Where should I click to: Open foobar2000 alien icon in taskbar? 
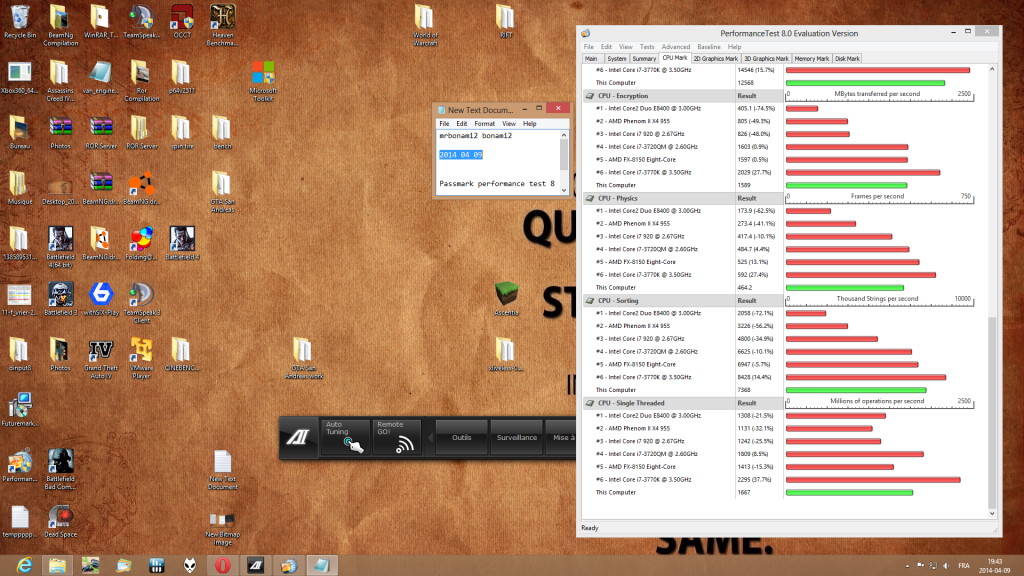point(189,566)
